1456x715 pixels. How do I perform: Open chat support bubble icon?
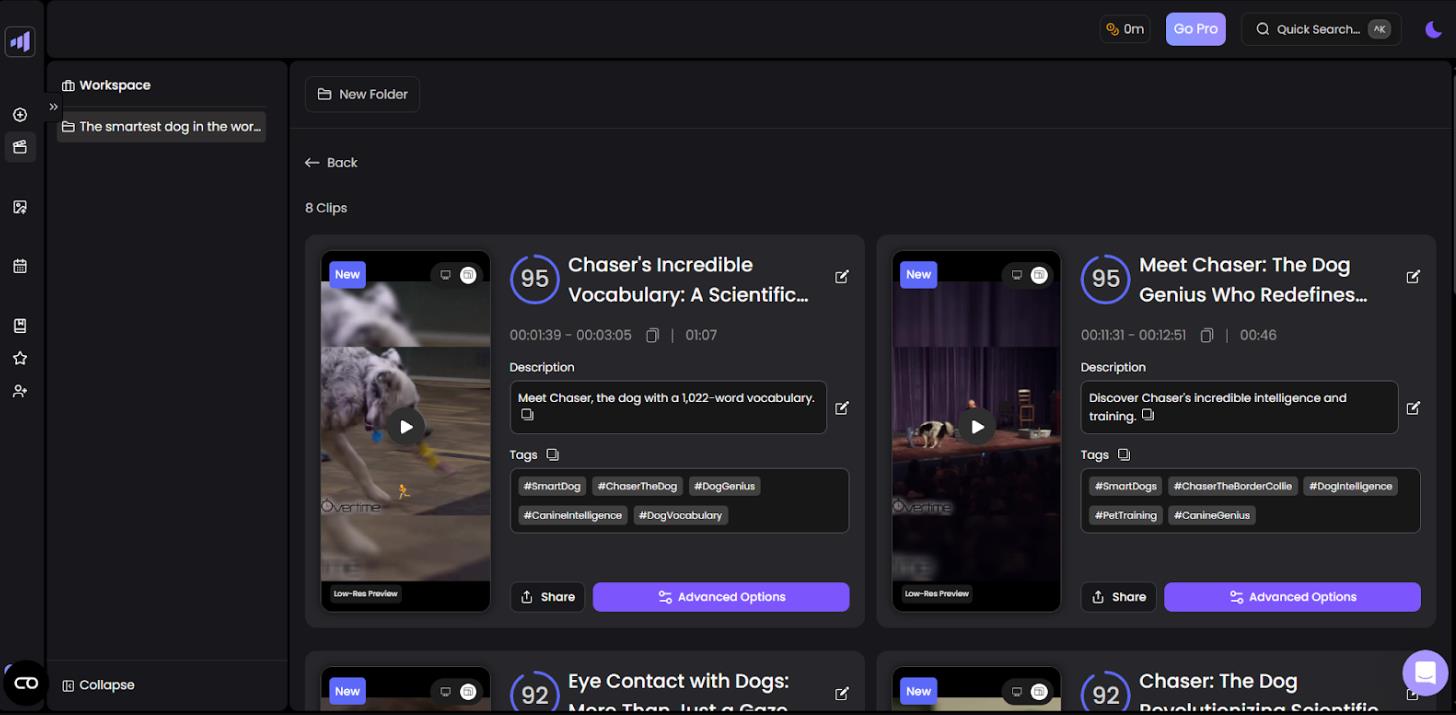[x=1425, y=673]
